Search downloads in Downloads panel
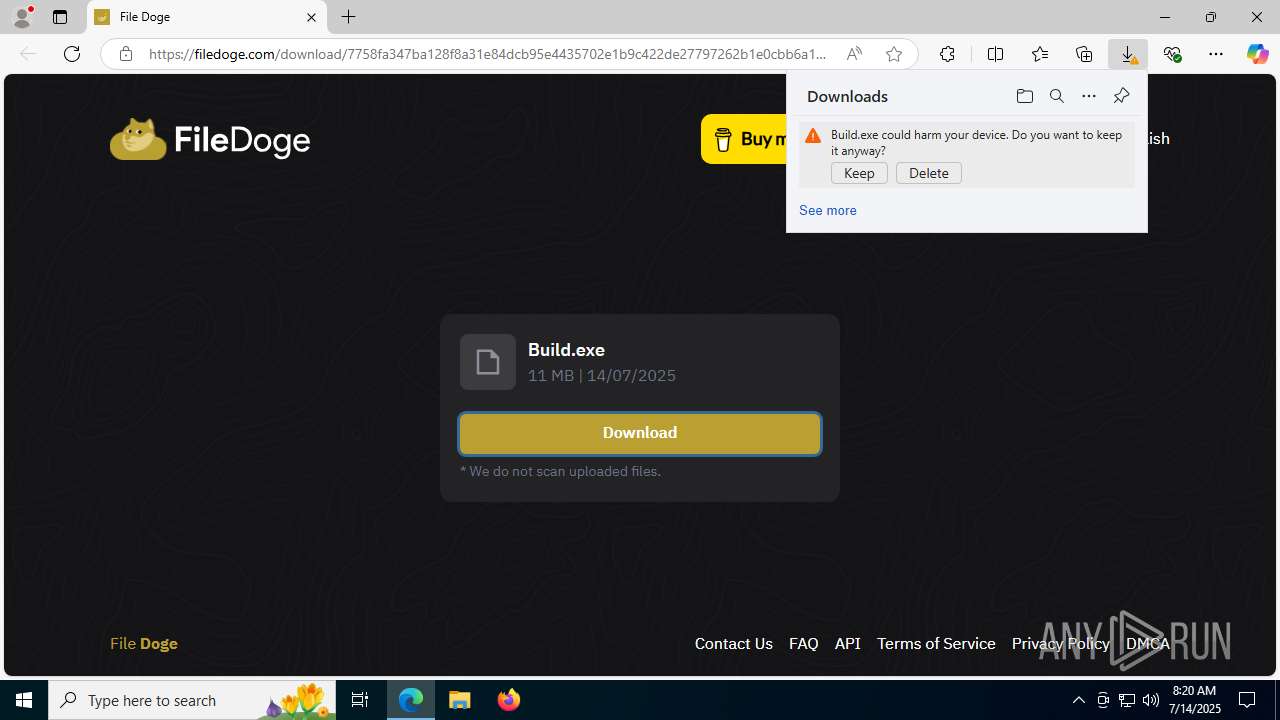This screenshot has width=1280, height=720. tap(1056, 96)
